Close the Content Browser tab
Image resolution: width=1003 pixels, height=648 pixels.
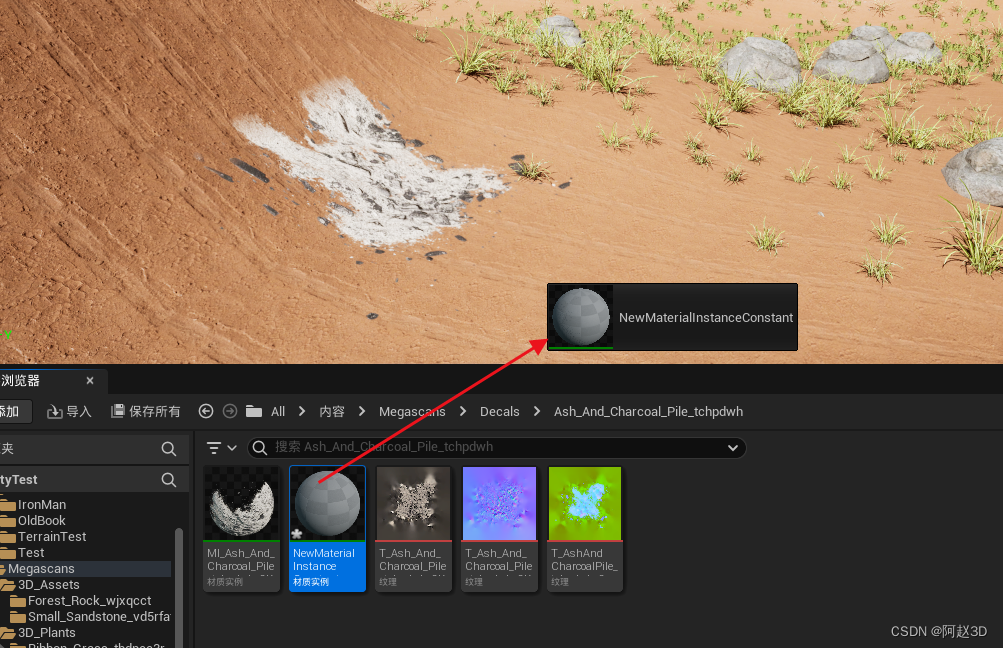[x=90, y=381]
